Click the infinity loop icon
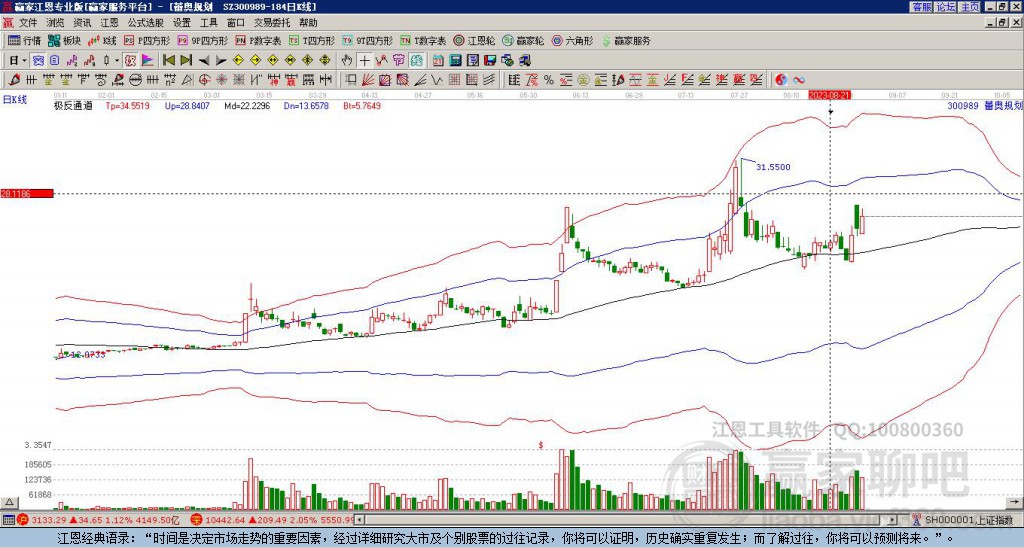The height and width of the screenshot is (548, 1024). (799, 80)
